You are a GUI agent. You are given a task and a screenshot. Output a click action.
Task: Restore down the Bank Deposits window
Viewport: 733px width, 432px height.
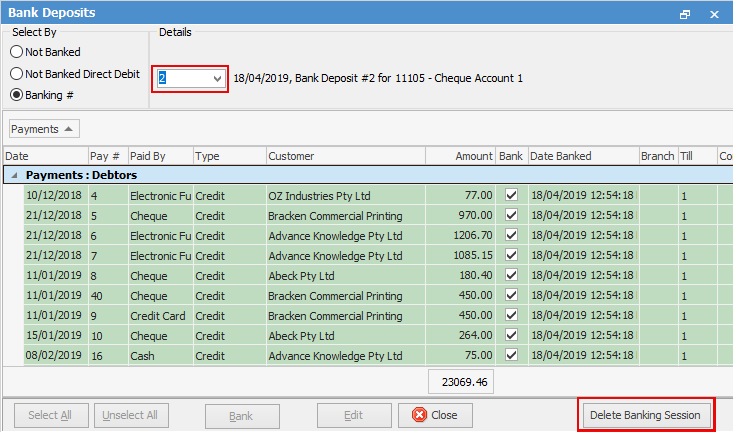pos(685,14)
